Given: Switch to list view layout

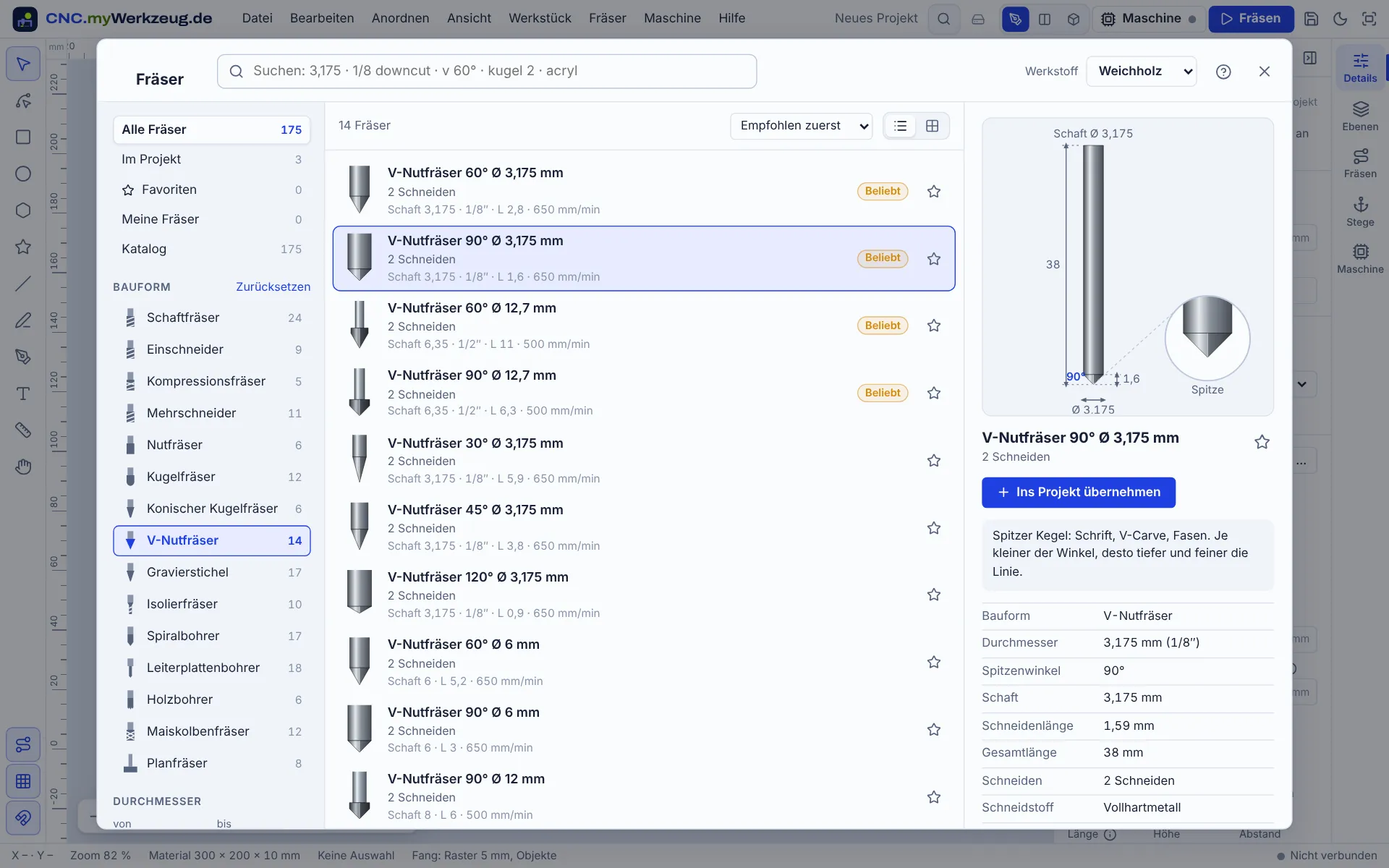Looking at the screenshot, I should point(900,126).
